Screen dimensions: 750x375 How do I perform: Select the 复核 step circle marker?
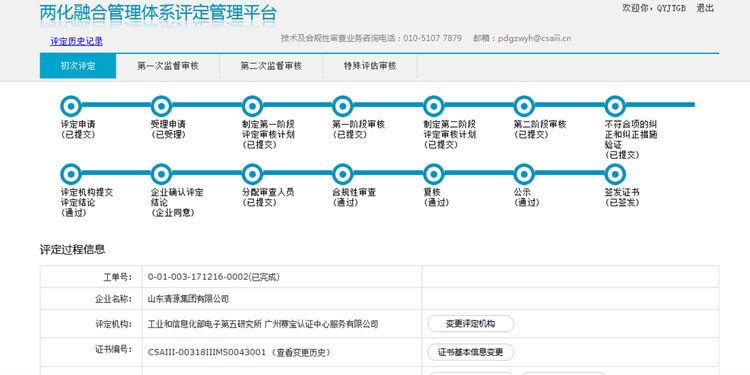click(x=433, y=174)
